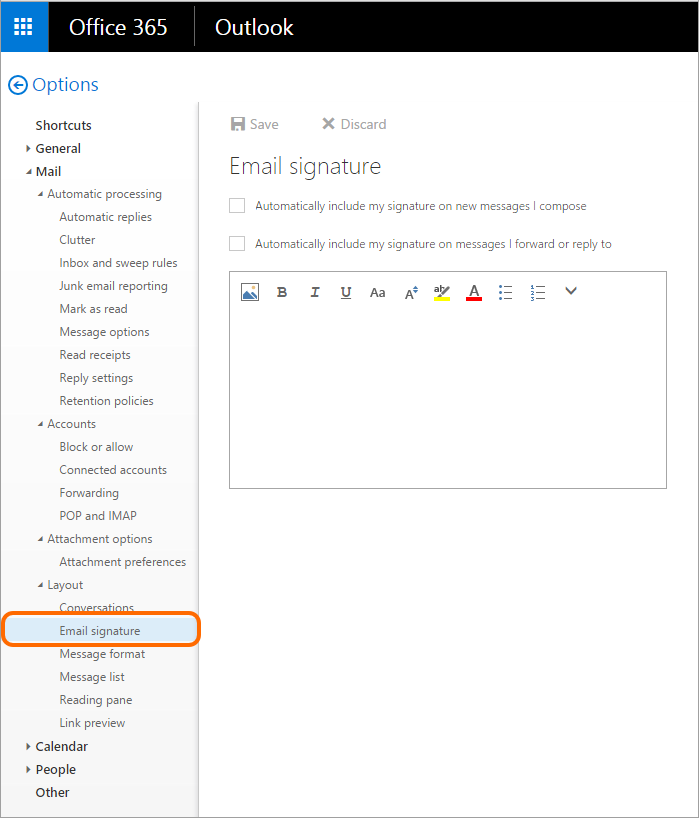Expand the General section arrow

28,149
